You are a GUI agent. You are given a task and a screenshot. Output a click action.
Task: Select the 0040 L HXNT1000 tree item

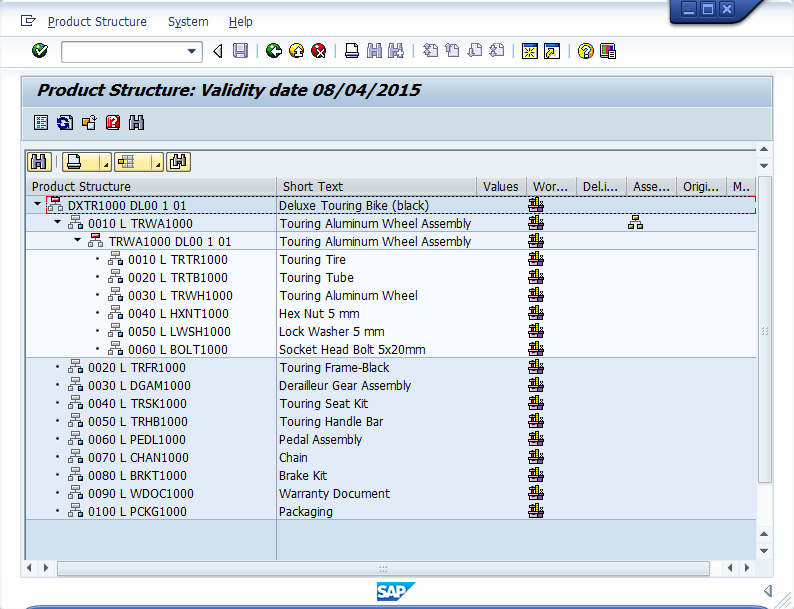tap(178, 314)
